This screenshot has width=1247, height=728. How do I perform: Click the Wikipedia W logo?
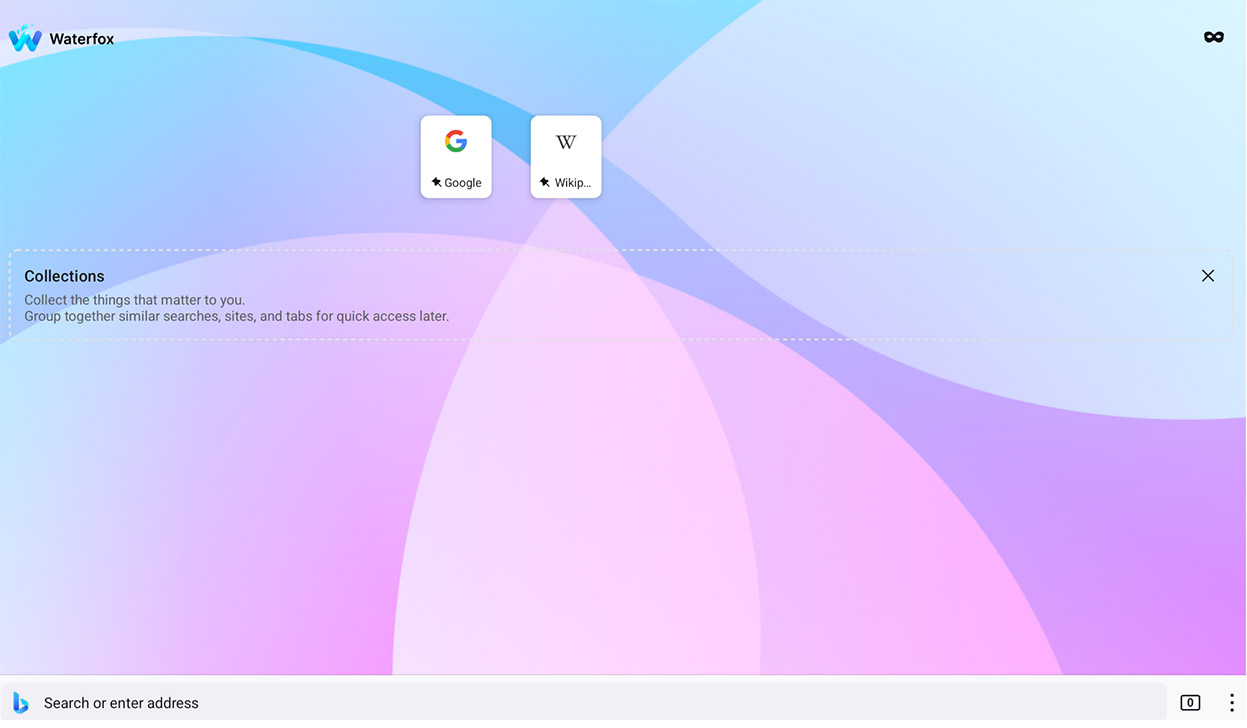point(566,142)
